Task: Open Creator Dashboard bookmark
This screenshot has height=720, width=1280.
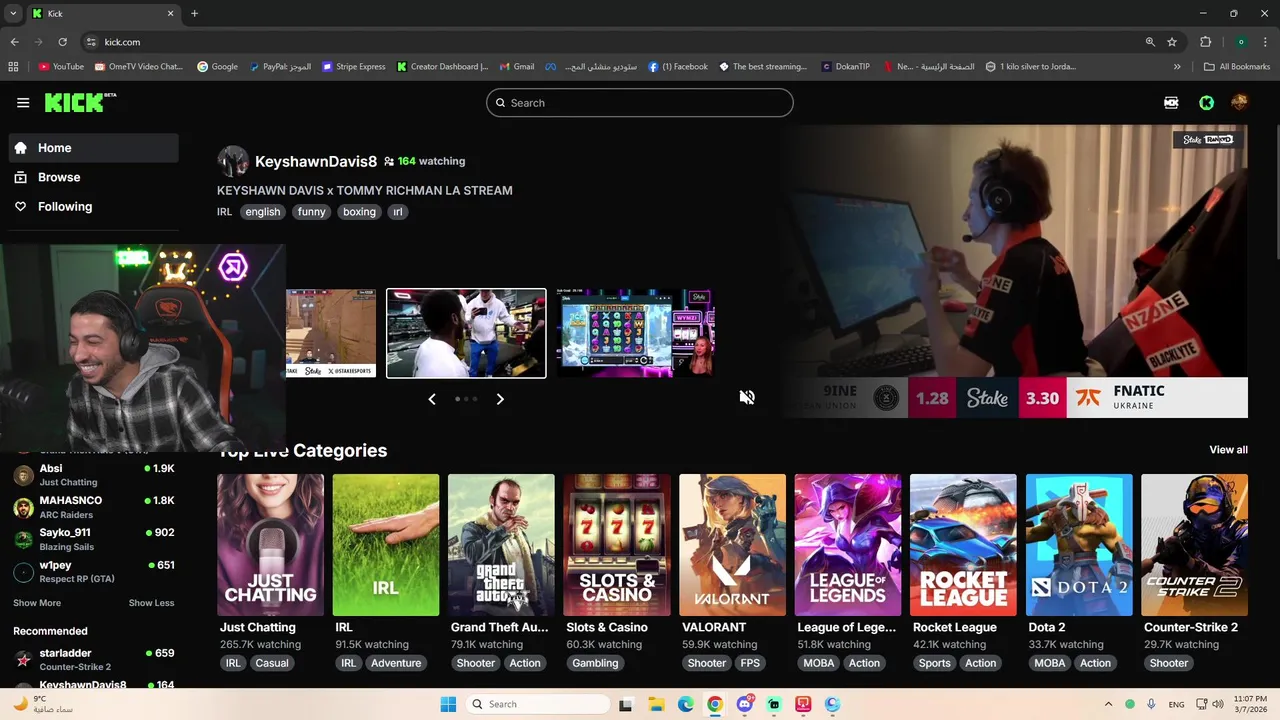Action: tap(442, 67)
